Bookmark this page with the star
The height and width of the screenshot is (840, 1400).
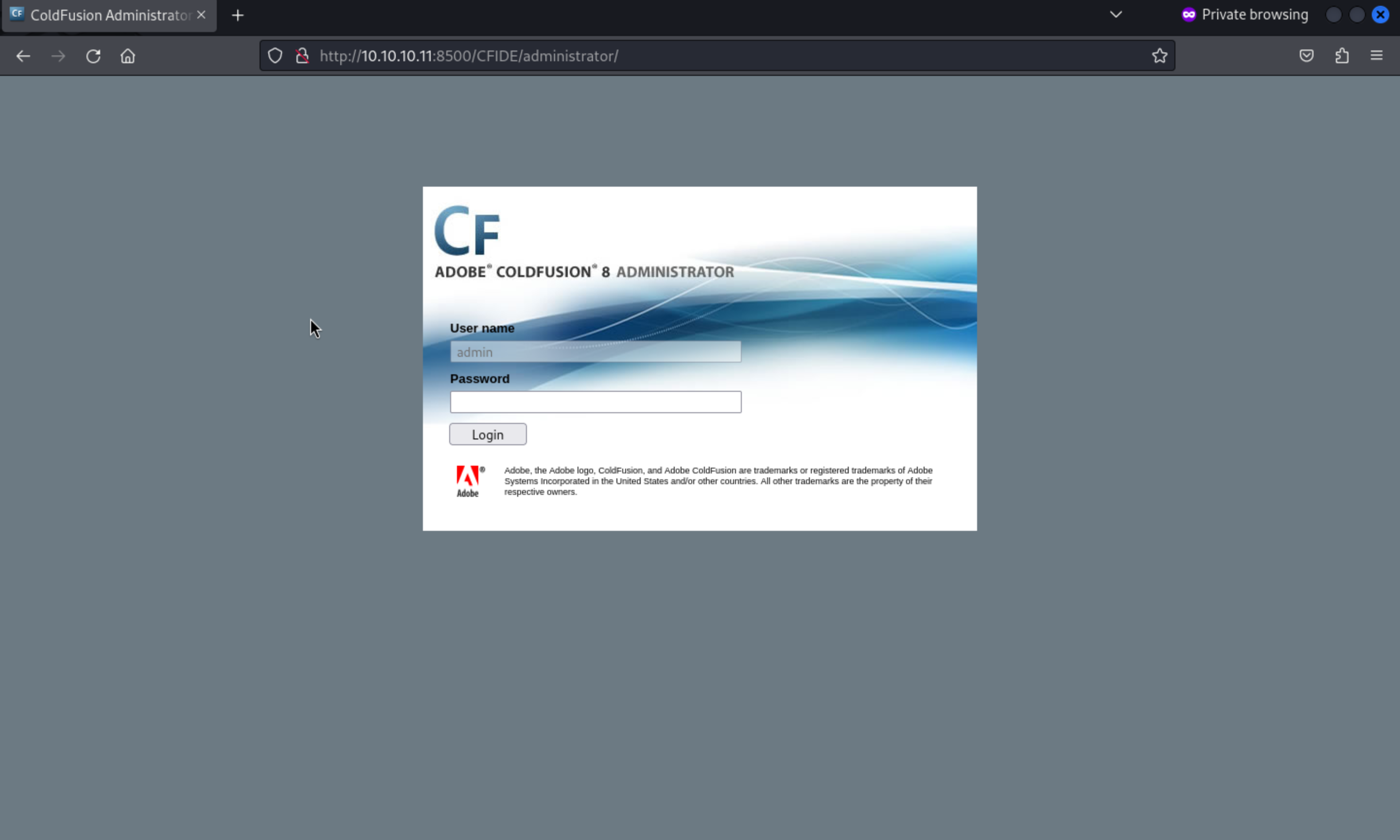point(1159,55)
